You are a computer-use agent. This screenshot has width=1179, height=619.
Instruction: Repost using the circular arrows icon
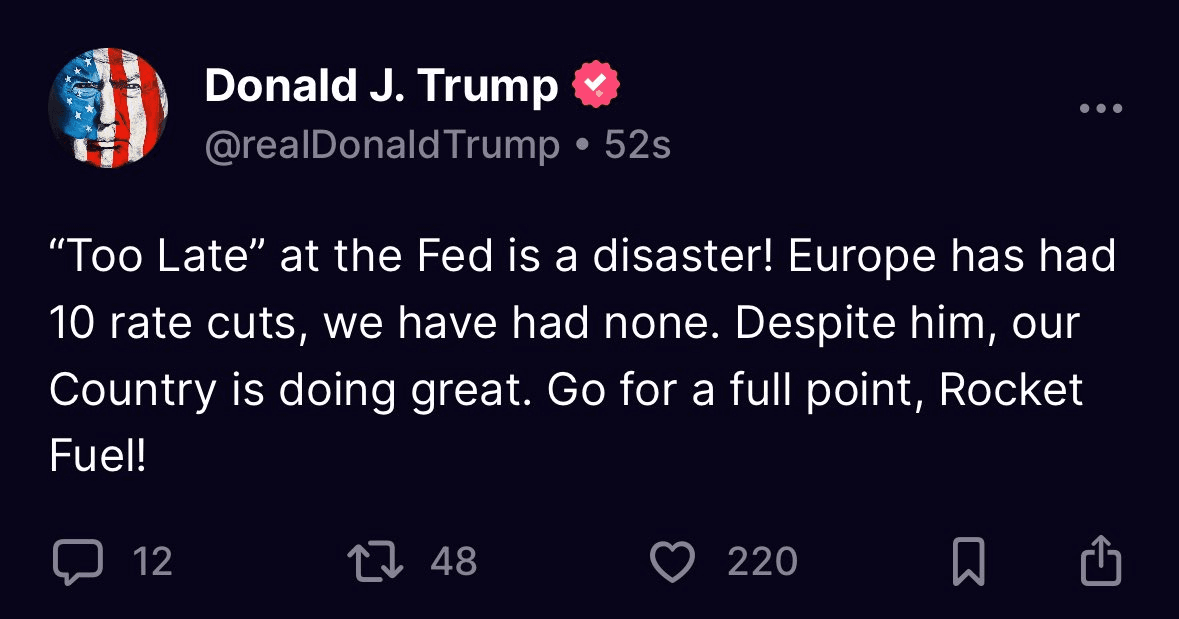(375, 562)
